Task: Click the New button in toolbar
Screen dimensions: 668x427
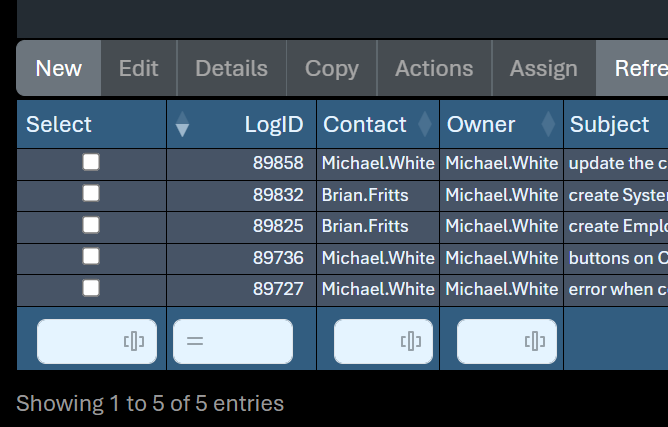Action: point(59,68)
